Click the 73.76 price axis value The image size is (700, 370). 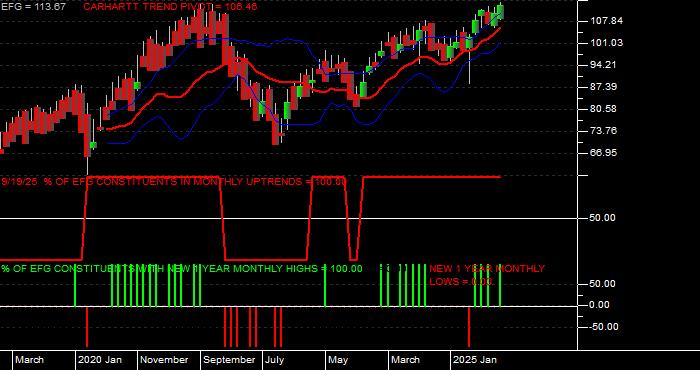(x=604, y=131)
